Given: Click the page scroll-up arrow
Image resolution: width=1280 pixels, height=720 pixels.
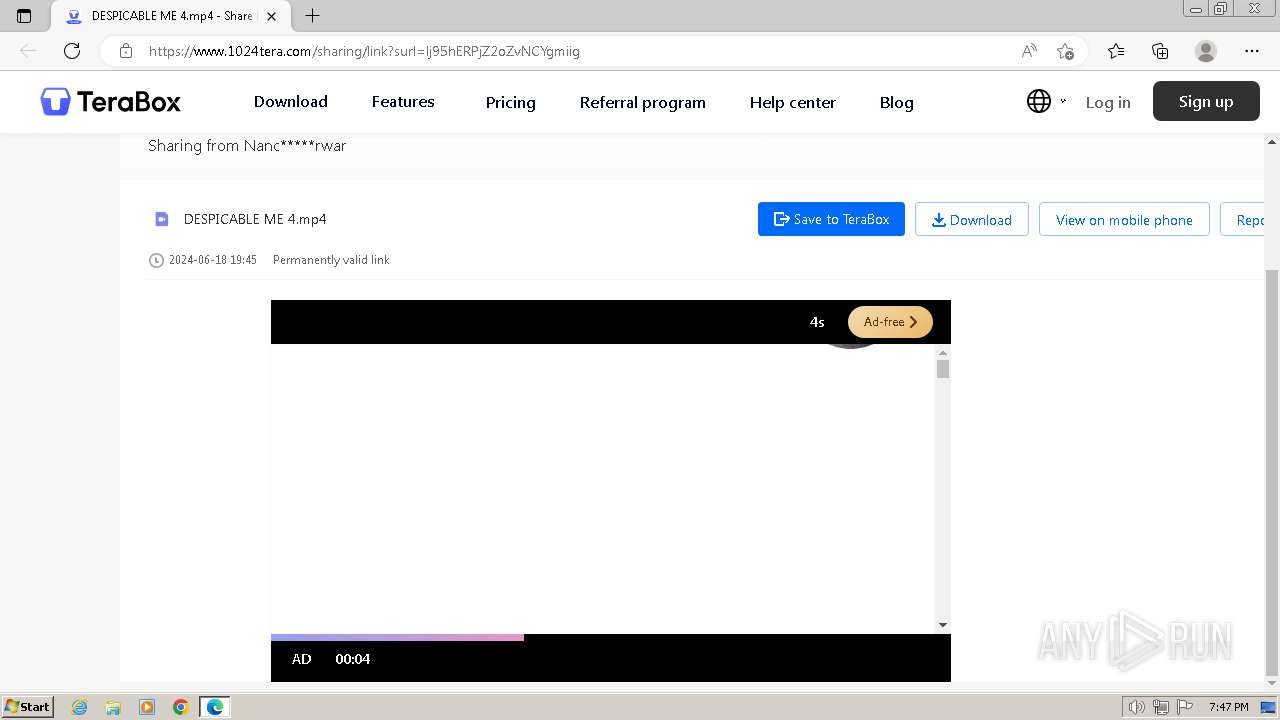Looking at the screenshot, I should [1272, 141].
